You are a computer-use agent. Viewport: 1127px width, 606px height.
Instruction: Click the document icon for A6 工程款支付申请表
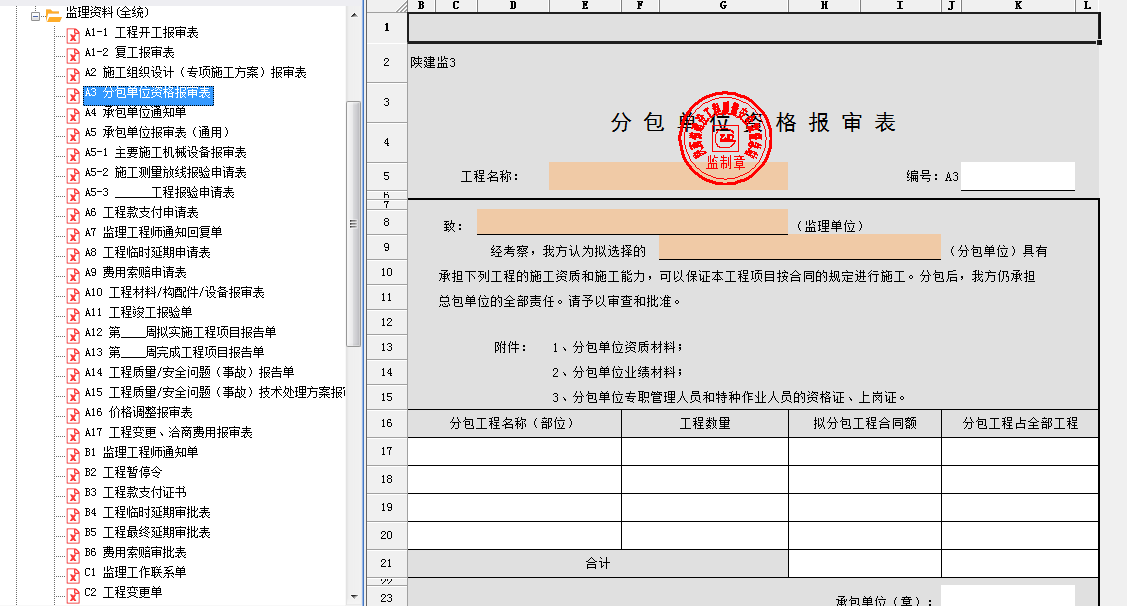(x=73, y=214)
